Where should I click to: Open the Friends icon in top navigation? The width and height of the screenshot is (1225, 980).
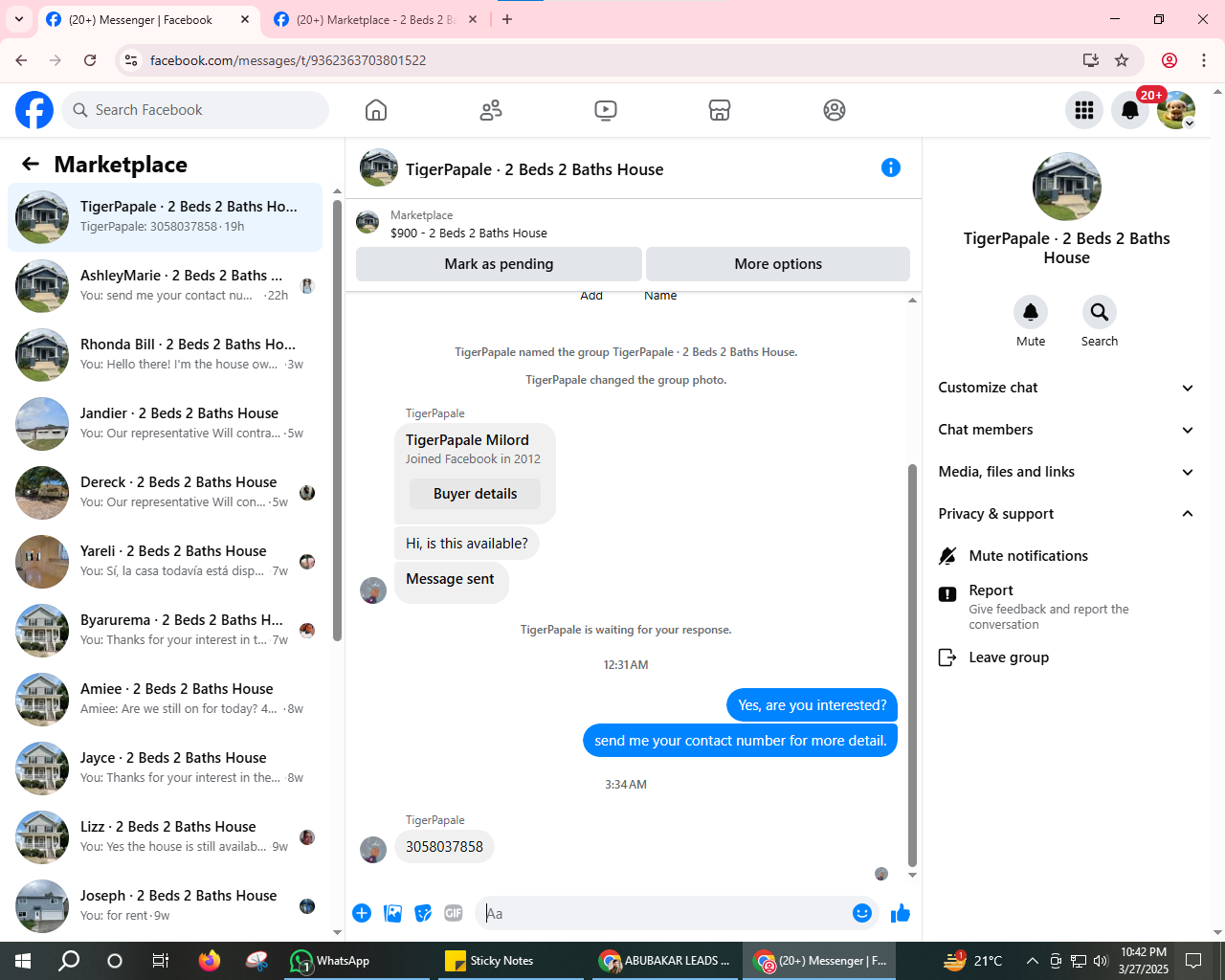click(491, 110)
